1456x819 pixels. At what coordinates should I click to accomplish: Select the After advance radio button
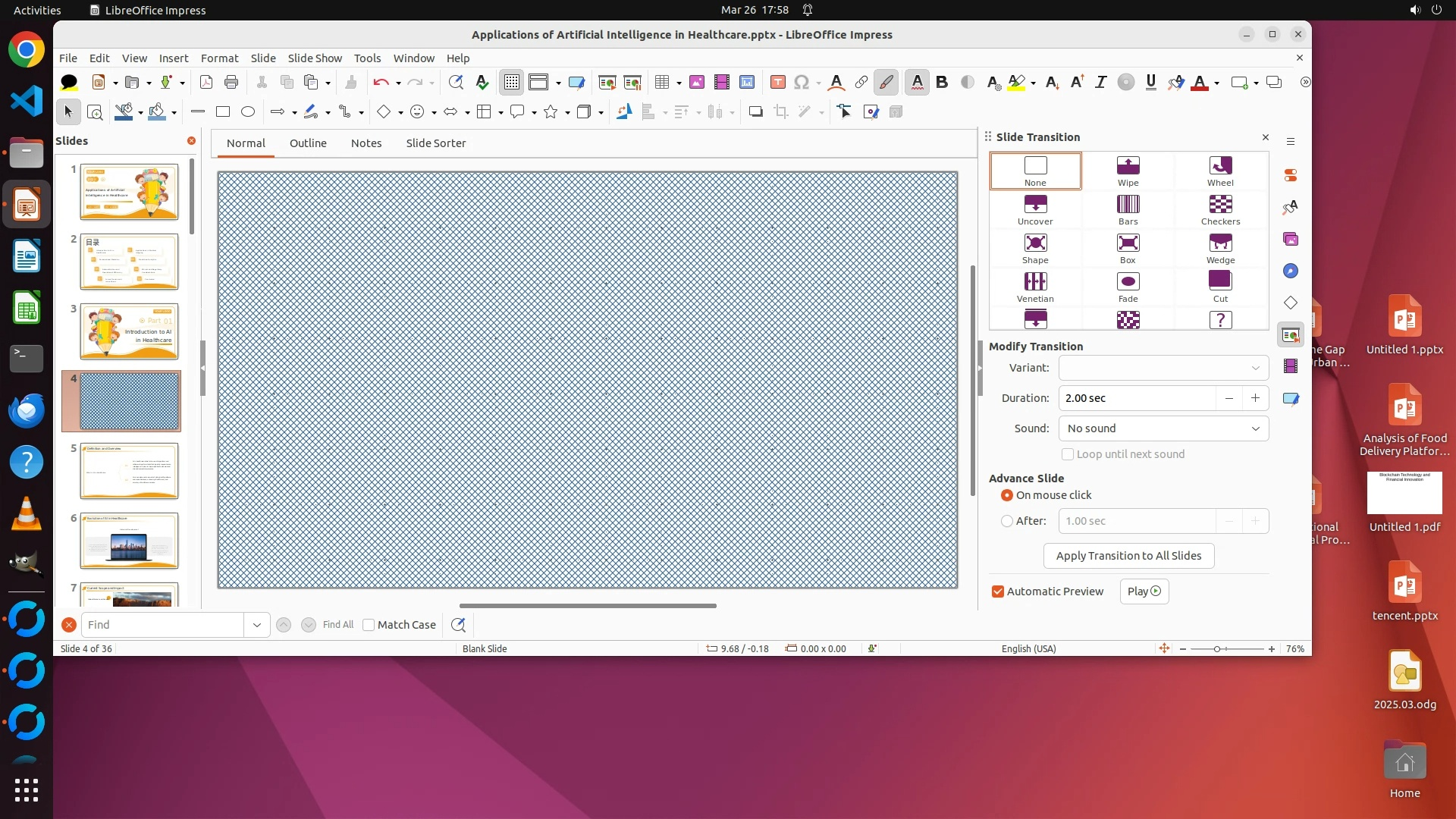1007,521
